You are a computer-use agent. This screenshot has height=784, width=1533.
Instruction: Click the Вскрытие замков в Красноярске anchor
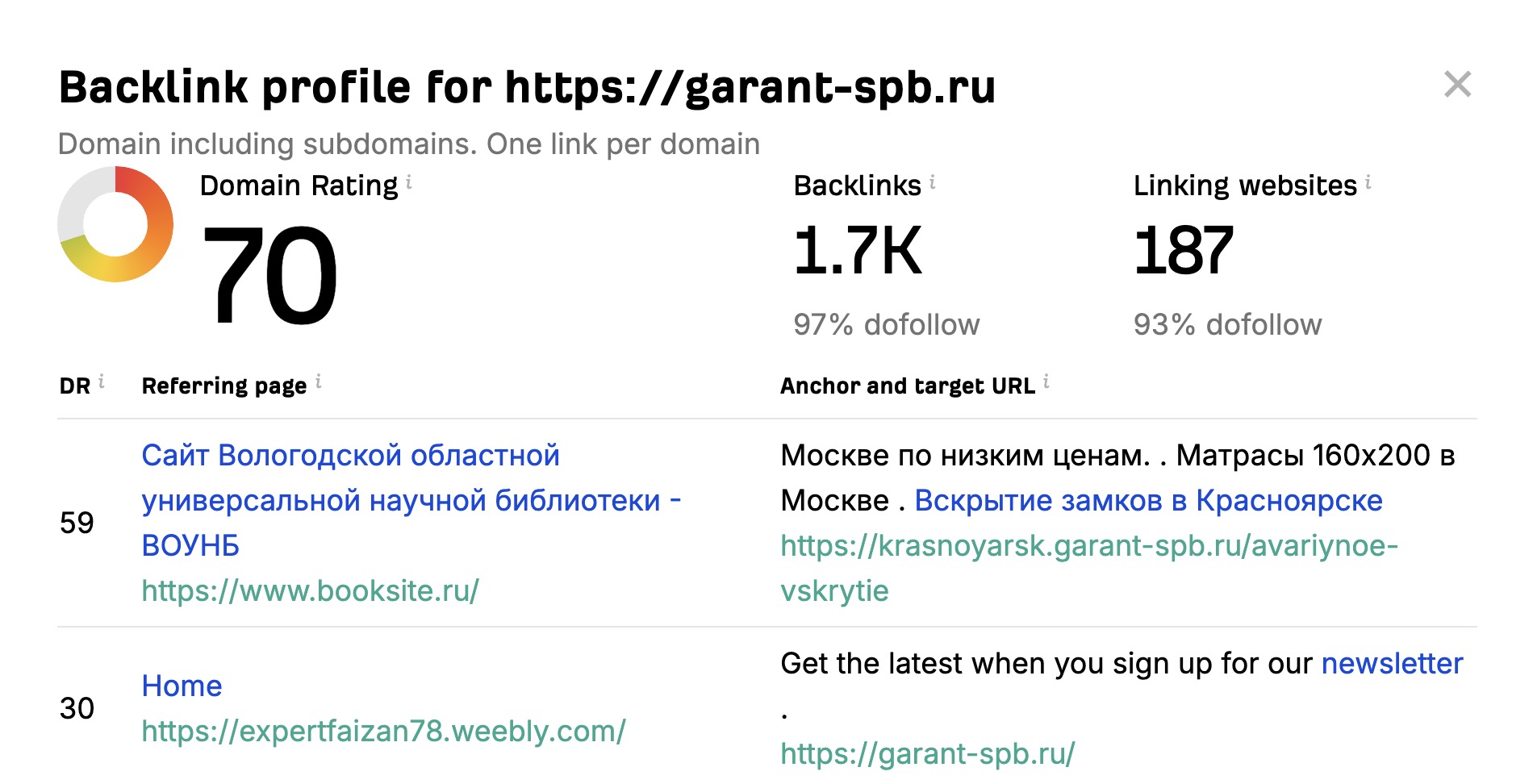[1148, 501]
